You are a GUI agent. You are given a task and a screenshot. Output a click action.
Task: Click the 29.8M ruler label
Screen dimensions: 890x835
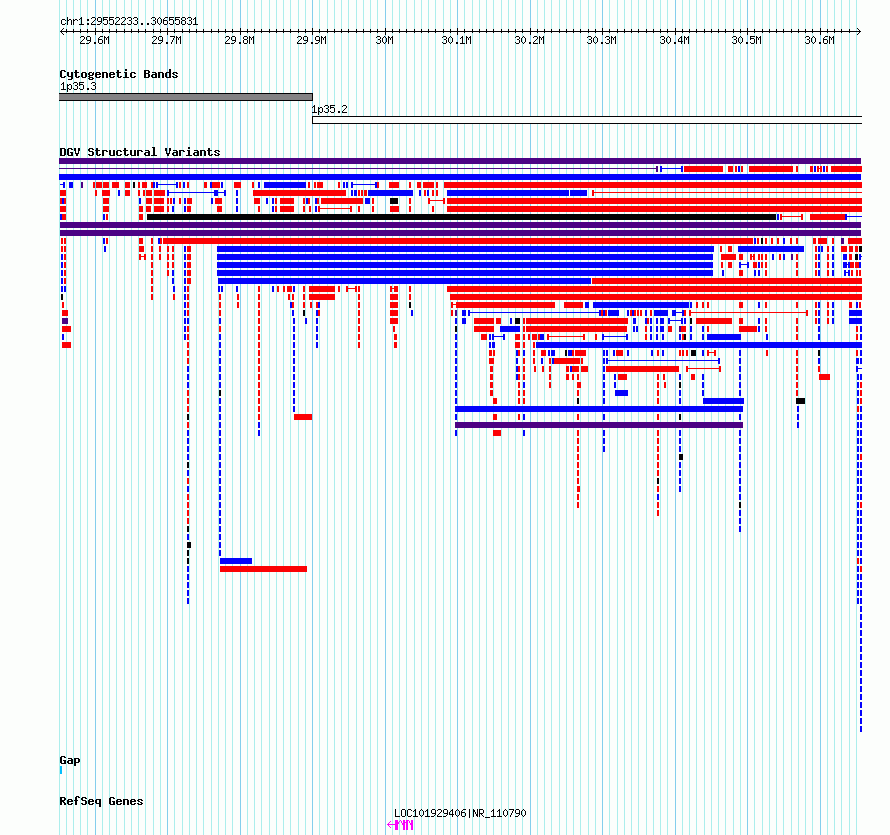click(240, 40)
